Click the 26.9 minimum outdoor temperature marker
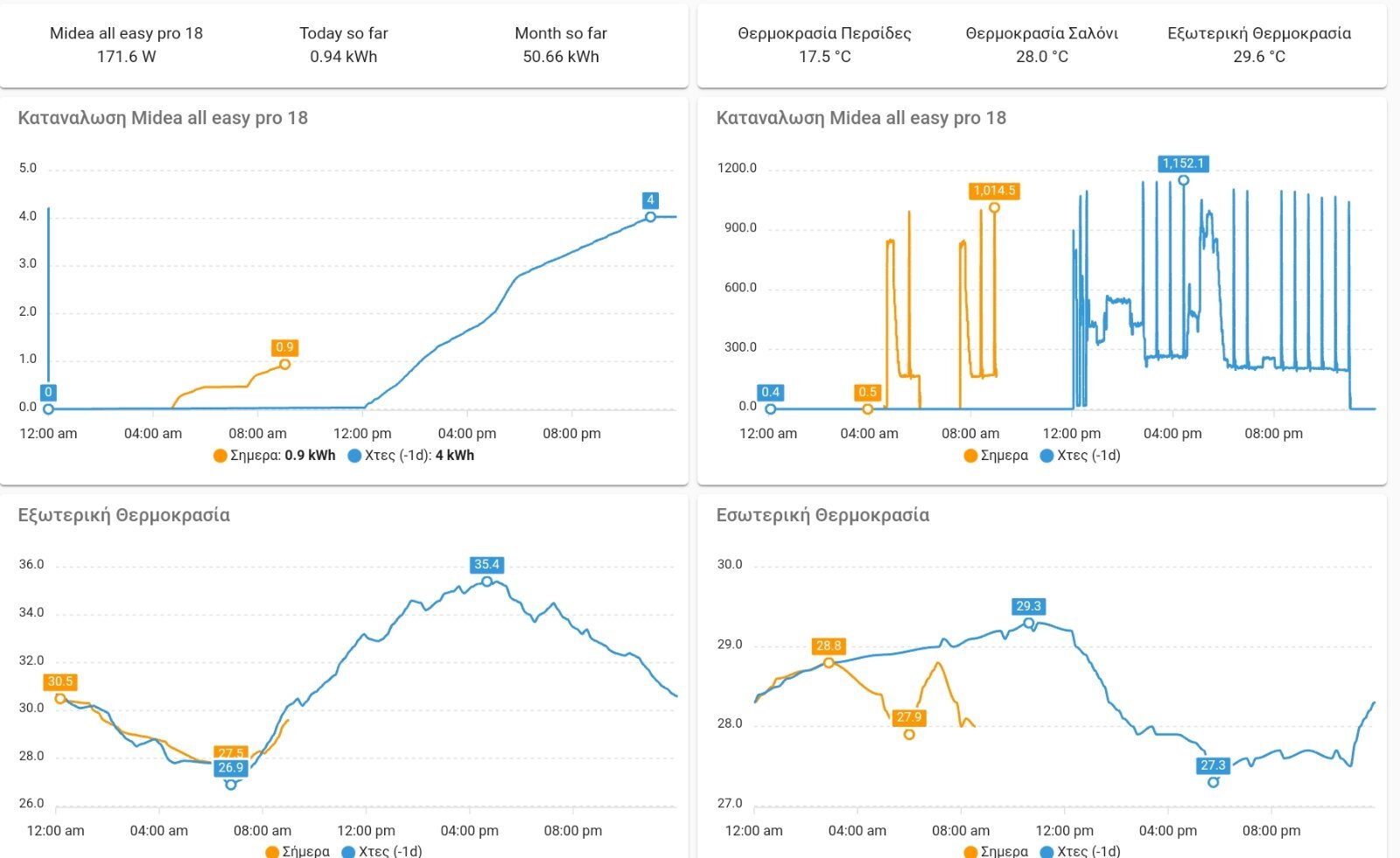 [x=231, y=784]
